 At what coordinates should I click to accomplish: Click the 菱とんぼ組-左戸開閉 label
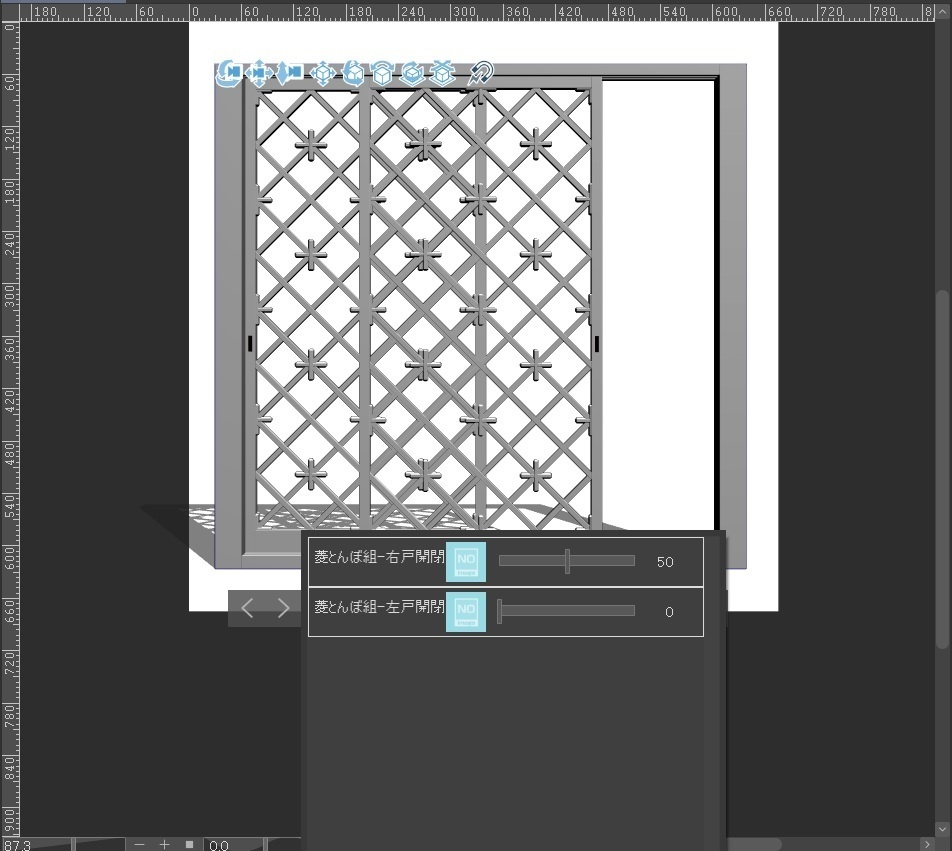379,606
